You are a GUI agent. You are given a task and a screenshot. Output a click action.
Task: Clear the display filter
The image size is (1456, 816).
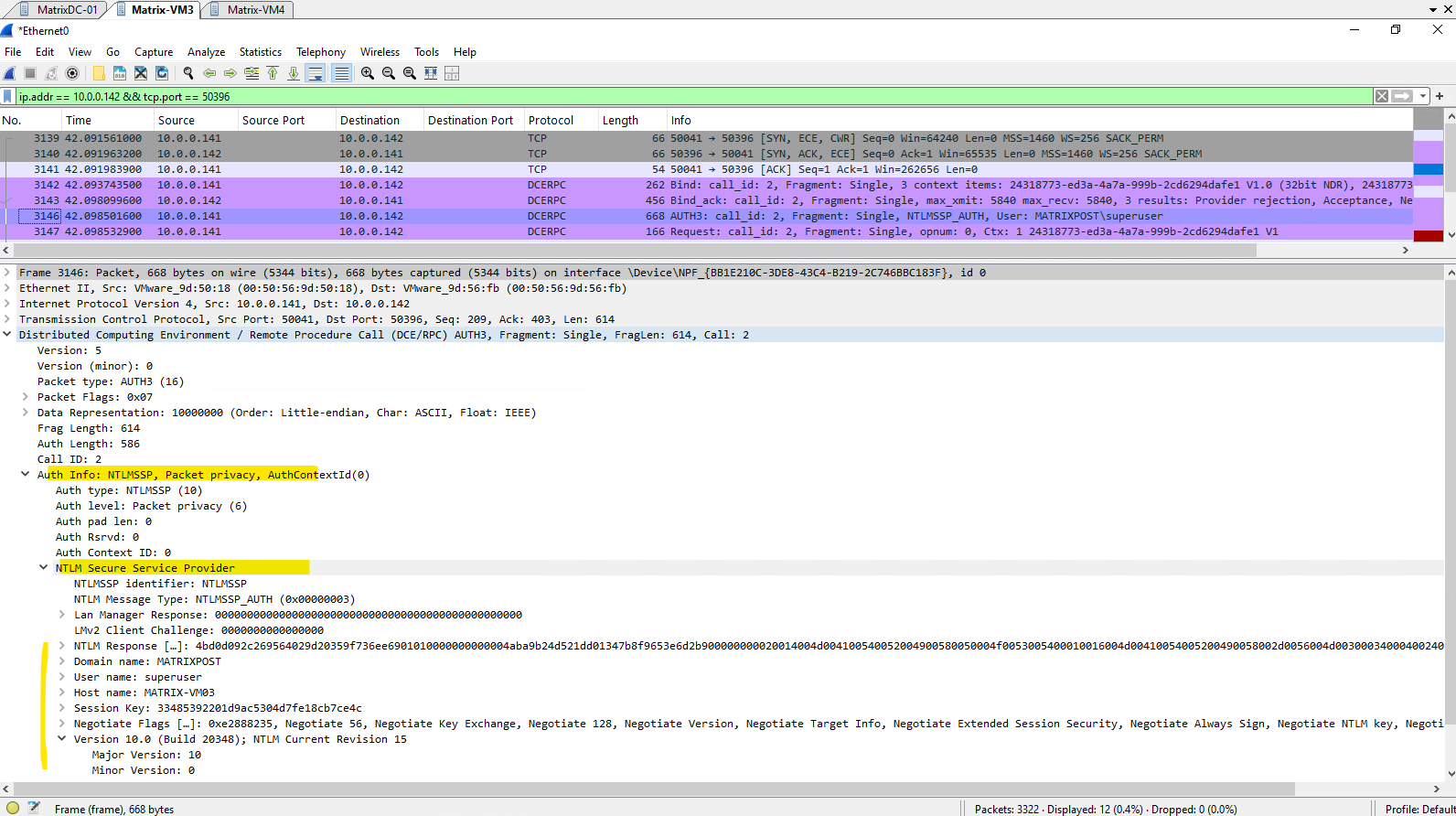click(x=1382, y=96)
